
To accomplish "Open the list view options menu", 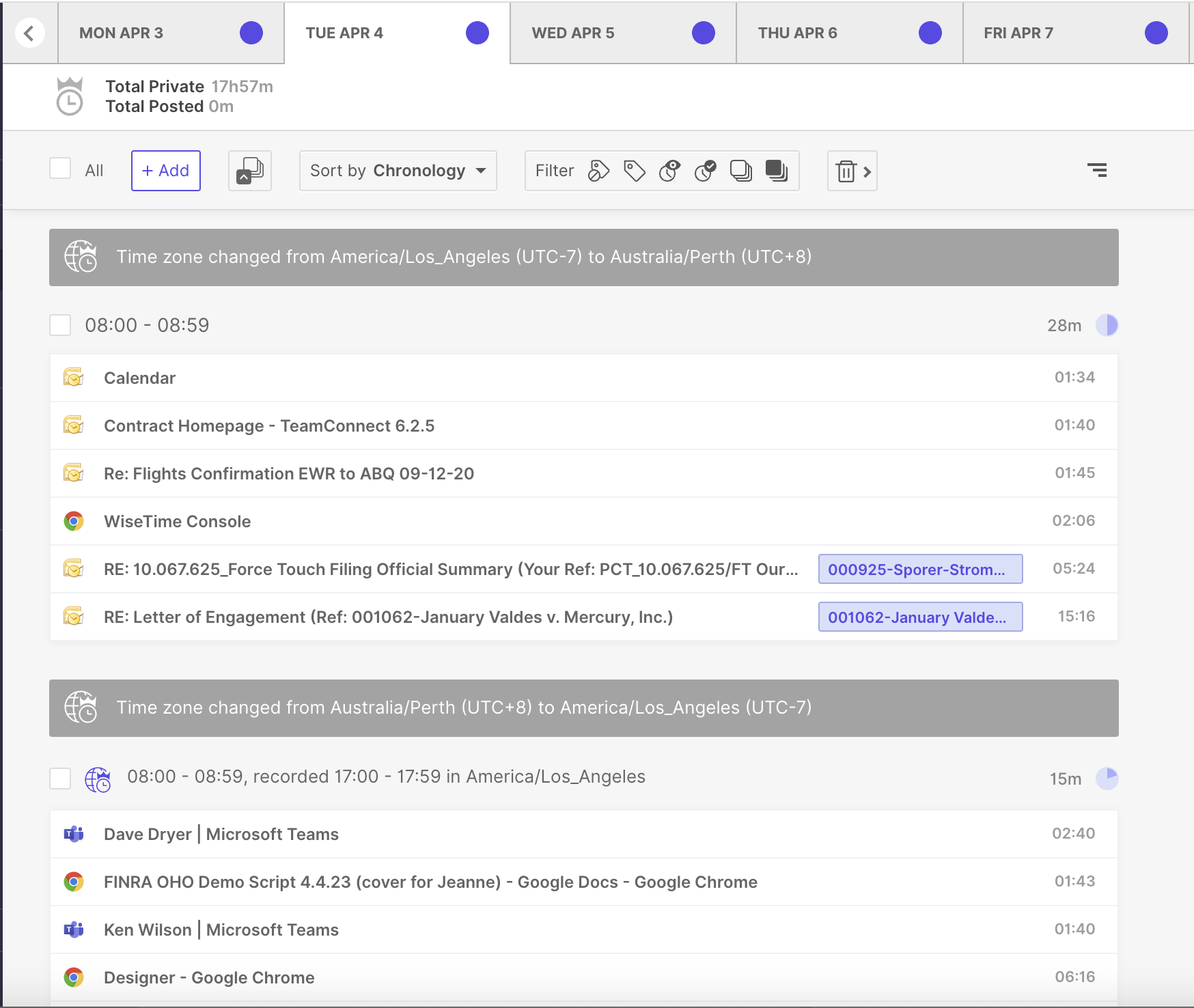I will point(1097,170).
